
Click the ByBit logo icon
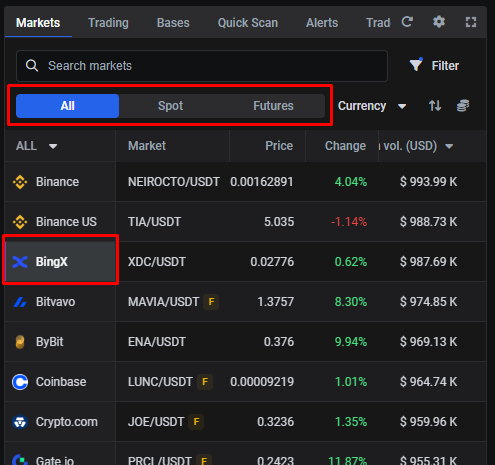point(20,342)
